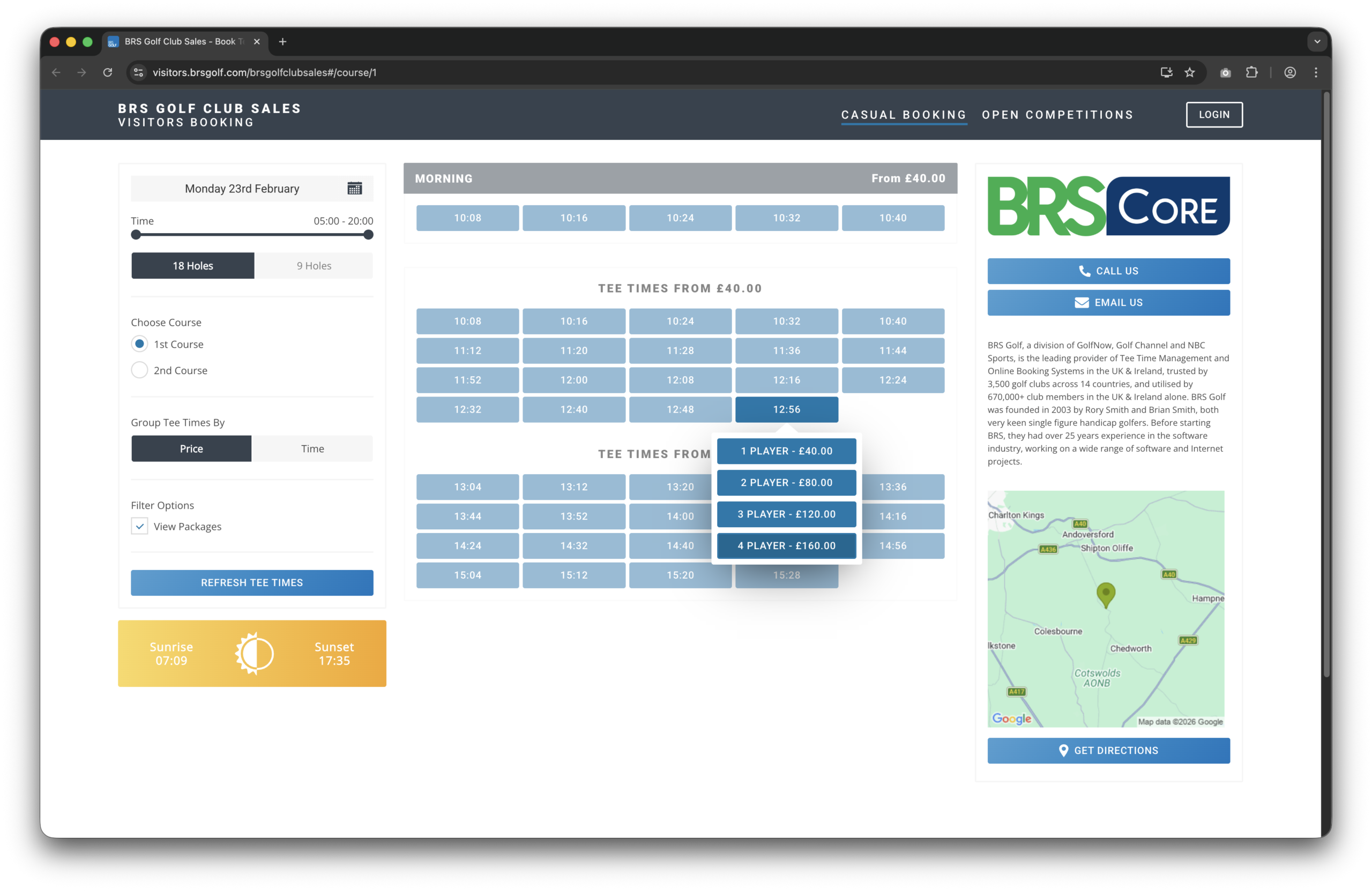
Task: Click the MORNING section header
Action: (x=680, y=178)
